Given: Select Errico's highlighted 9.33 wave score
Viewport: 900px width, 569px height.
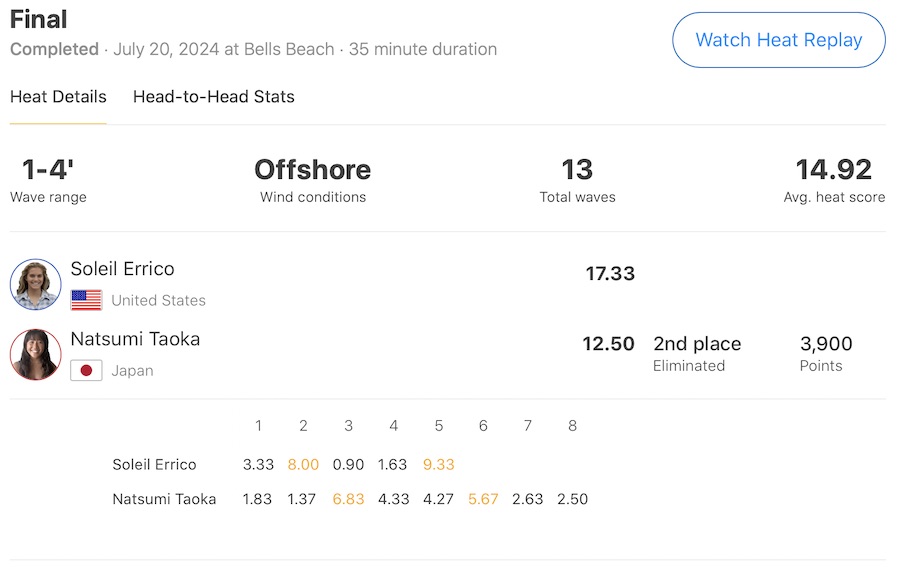Looking at the screenshot, I should [438, 464].
